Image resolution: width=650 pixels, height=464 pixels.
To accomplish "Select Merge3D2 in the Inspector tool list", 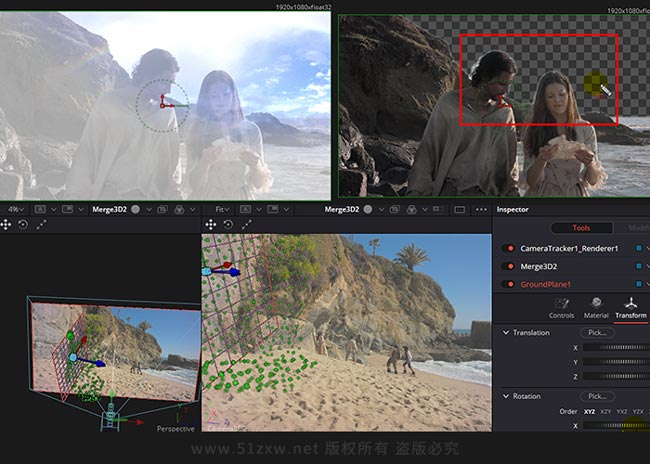I will coord(538,266).
